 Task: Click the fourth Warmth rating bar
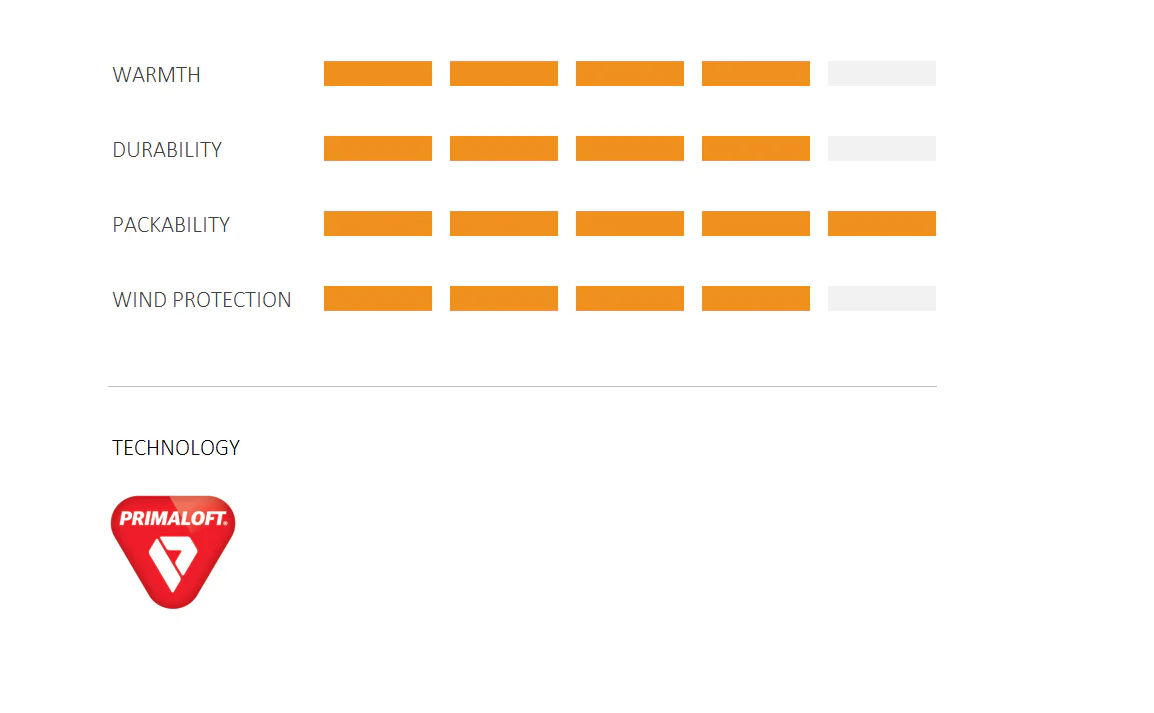(x=756, y=74)
